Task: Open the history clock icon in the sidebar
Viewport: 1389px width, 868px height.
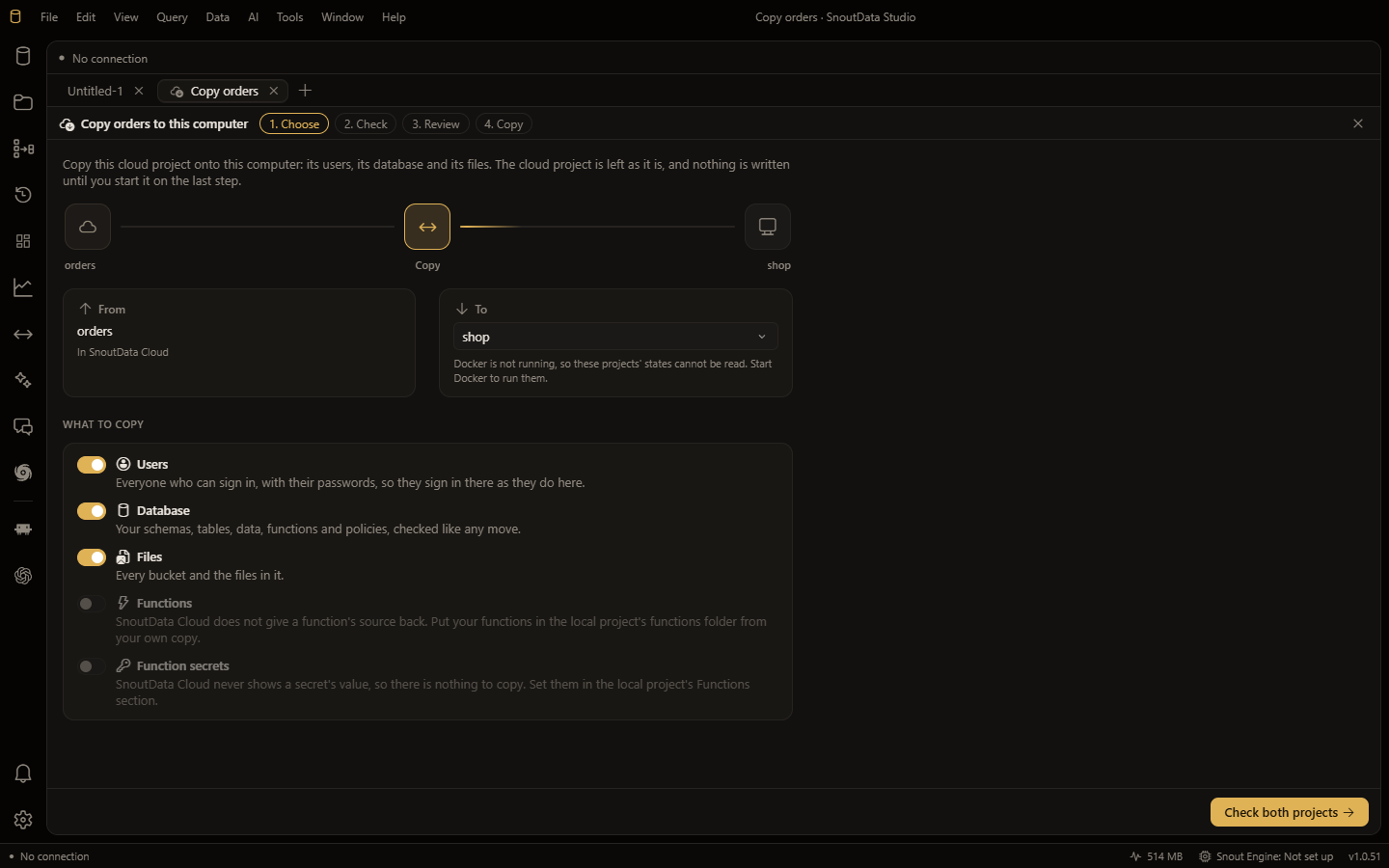Action: pos(23,195)
